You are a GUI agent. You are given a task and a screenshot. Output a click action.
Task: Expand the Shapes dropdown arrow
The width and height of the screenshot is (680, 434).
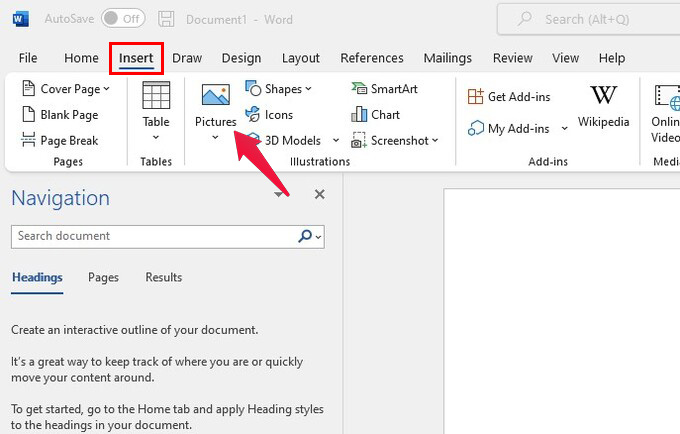point(308,89)
